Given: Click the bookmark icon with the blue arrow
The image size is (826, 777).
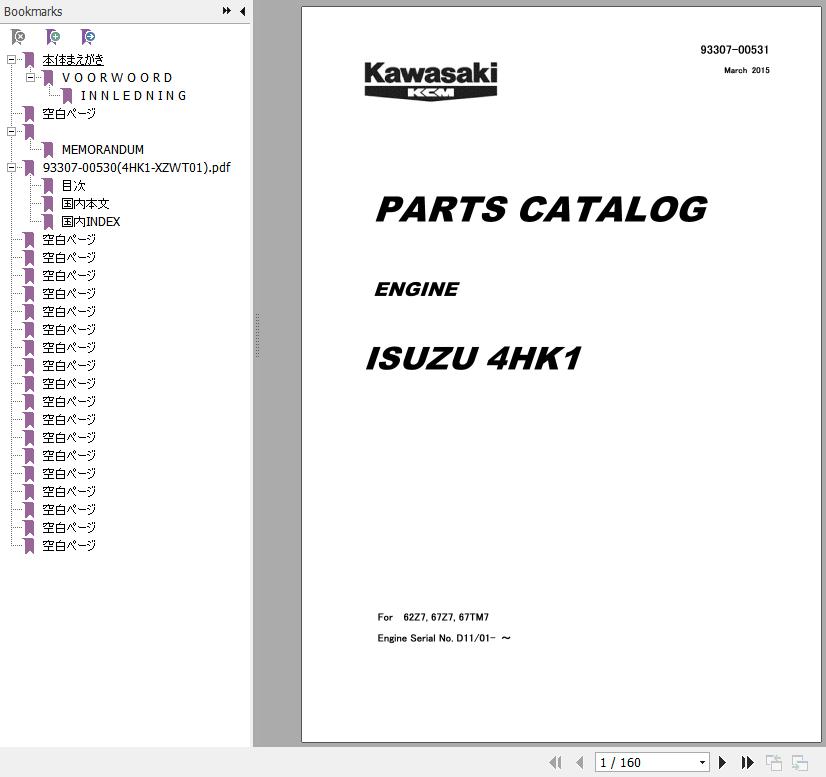Looking at the screenshot, I should coord(87,37).
